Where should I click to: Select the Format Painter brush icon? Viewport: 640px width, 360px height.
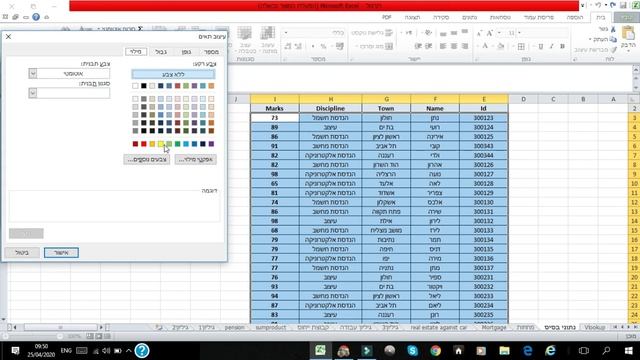[613, 49]
